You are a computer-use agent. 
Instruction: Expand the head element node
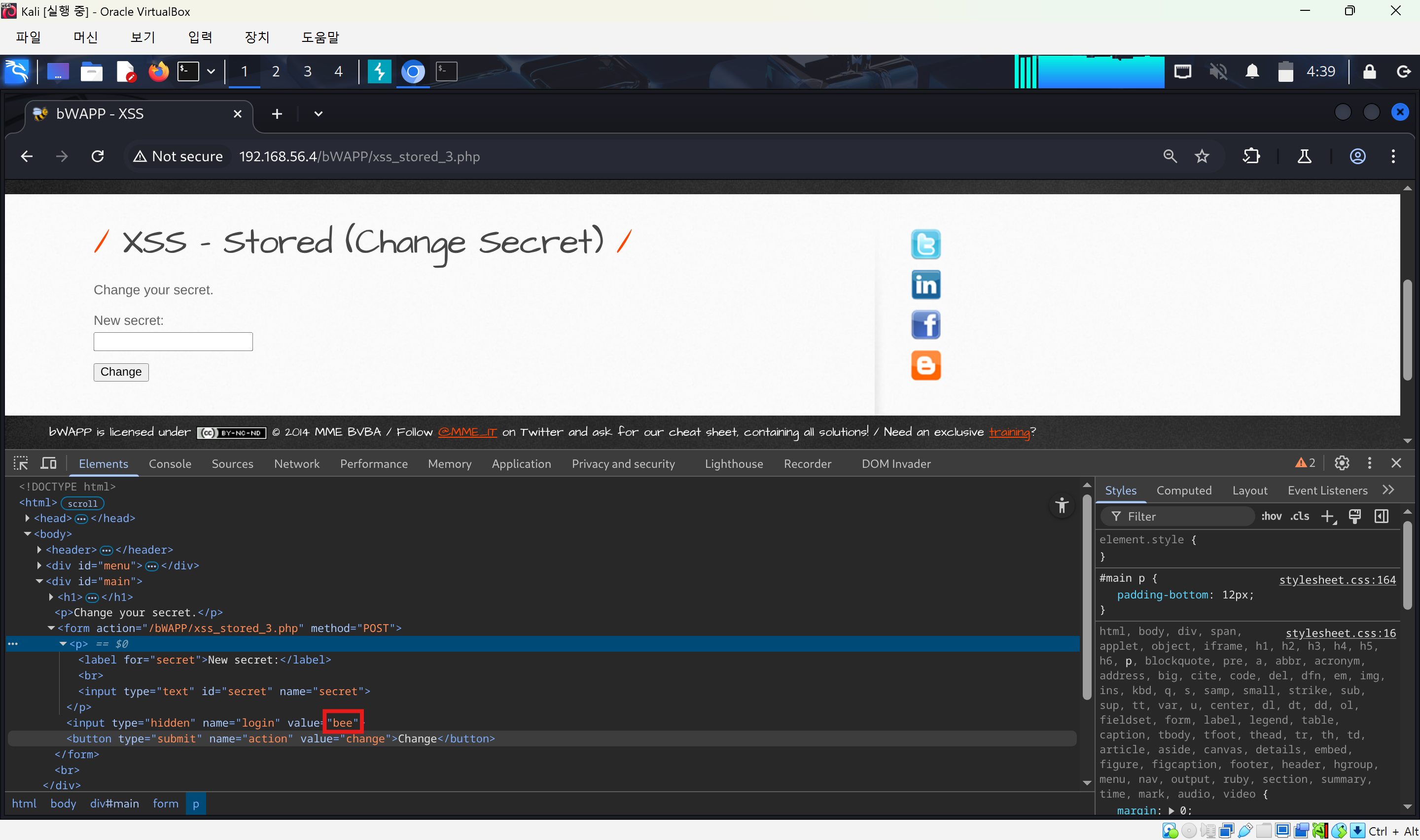click(27, 518)
